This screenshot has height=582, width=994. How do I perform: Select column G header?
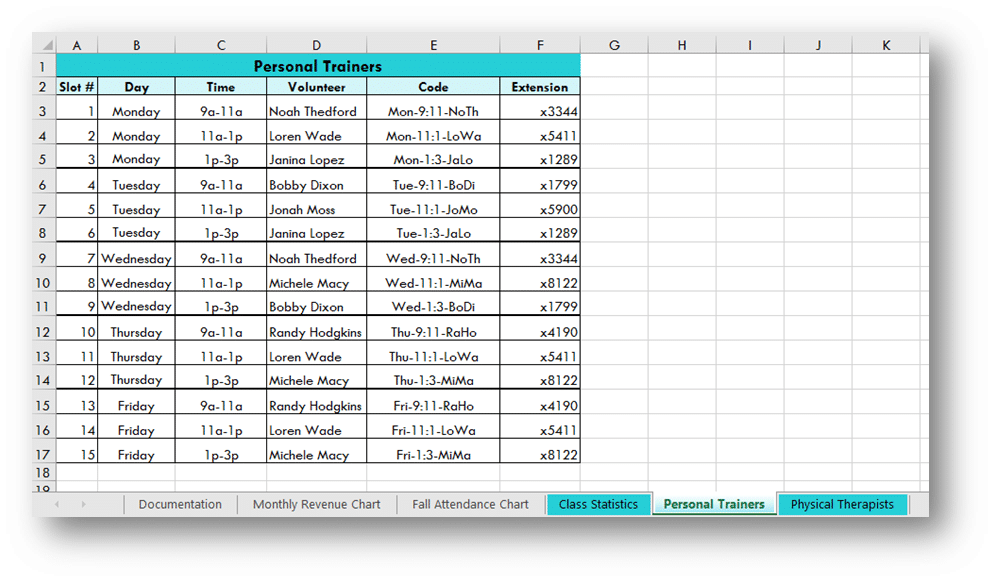(x=614, y=45)
